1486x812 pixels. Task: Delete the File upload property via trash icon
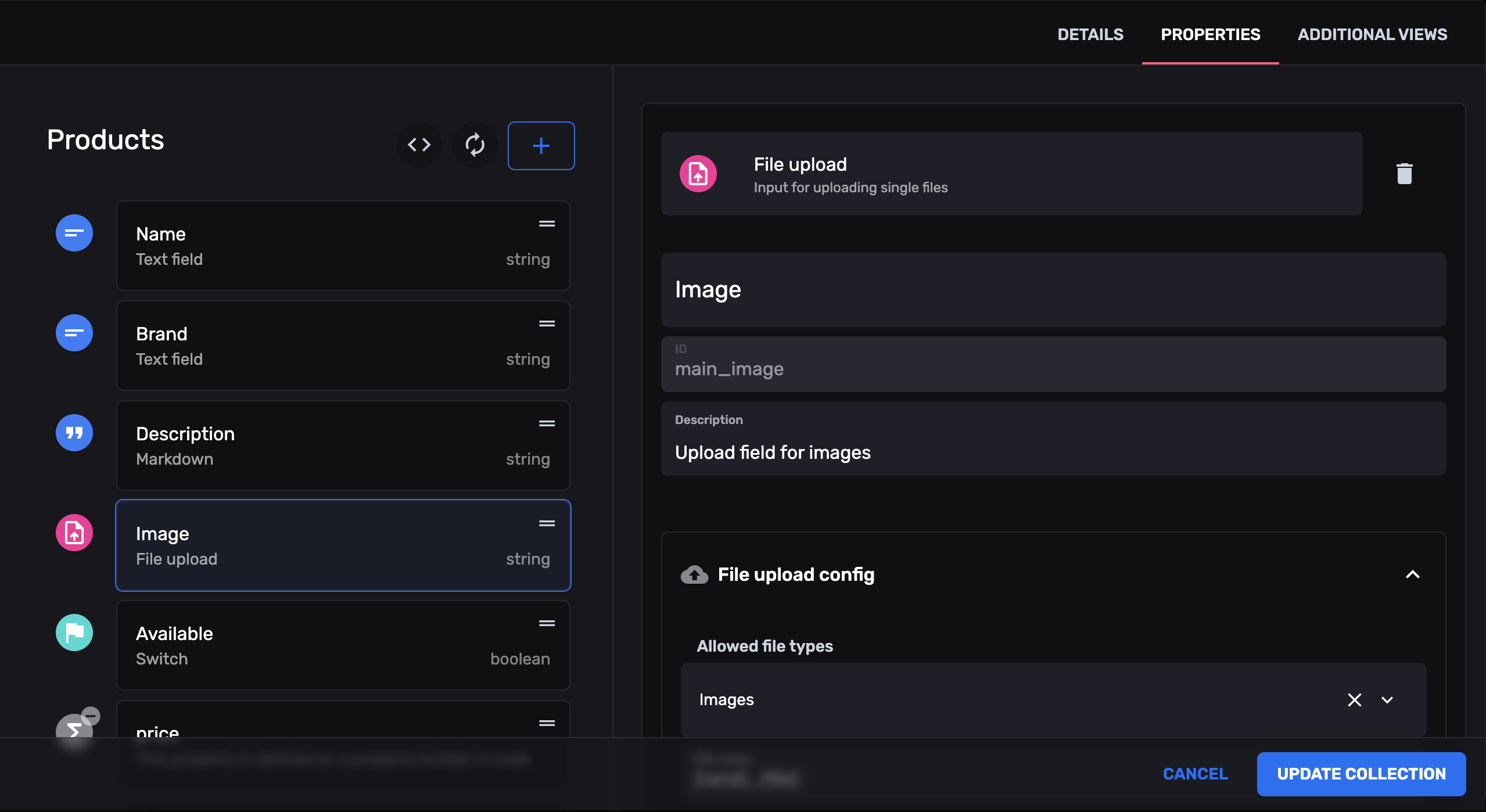click(x=1404, y=173)
